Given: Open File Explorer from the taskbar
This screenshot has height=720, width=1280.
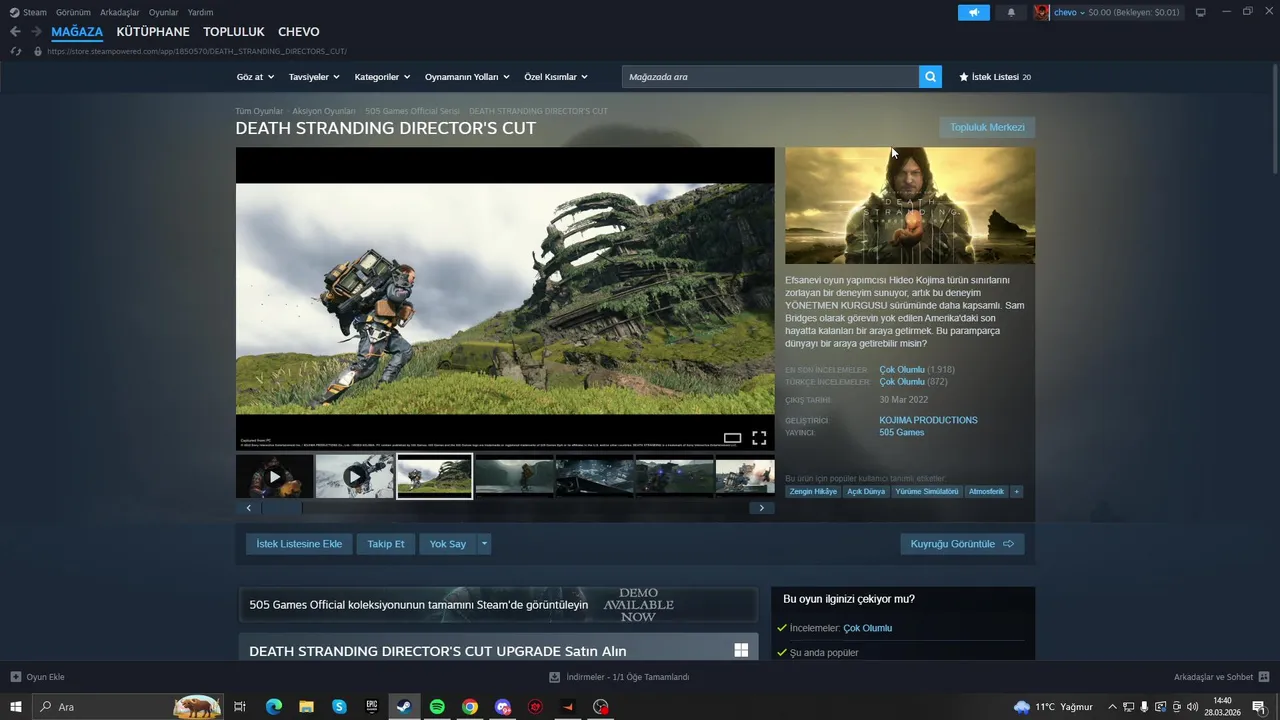Looking at the screenshot, I should (307, 707).
